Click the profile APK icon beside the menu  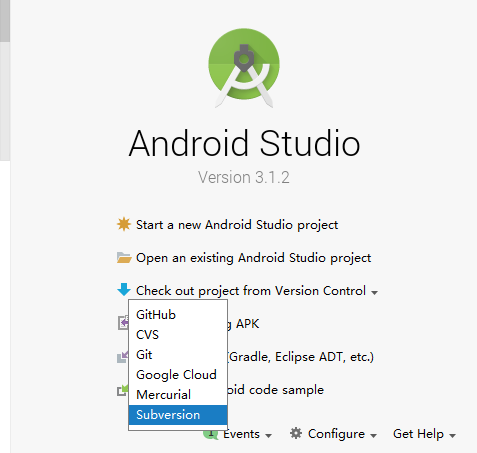tap(123, 323)
